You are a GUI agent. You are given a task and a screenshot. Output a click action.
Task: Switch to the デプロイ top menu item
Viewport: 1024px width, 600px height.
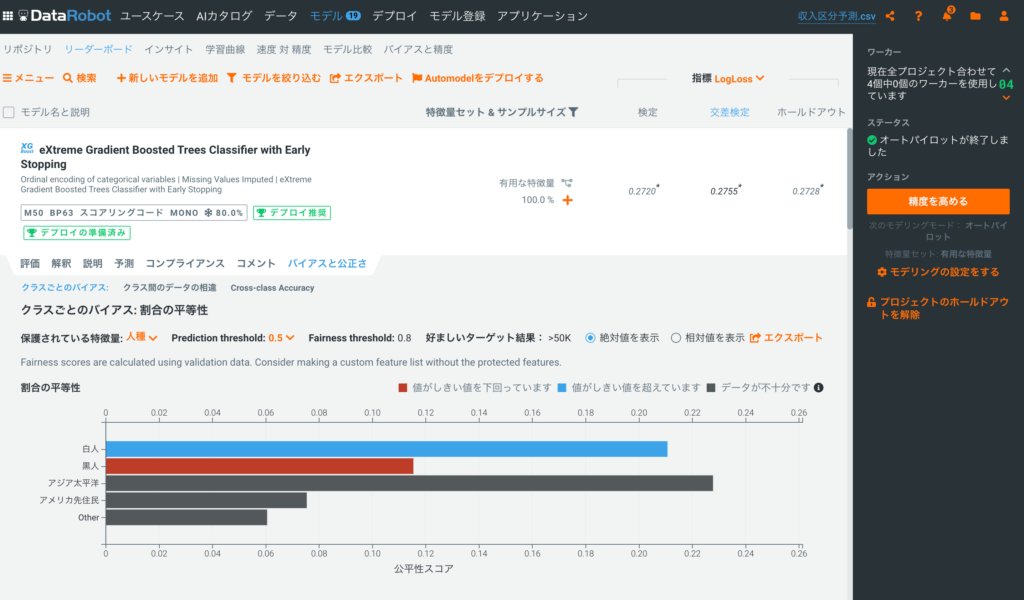(394, 16)
